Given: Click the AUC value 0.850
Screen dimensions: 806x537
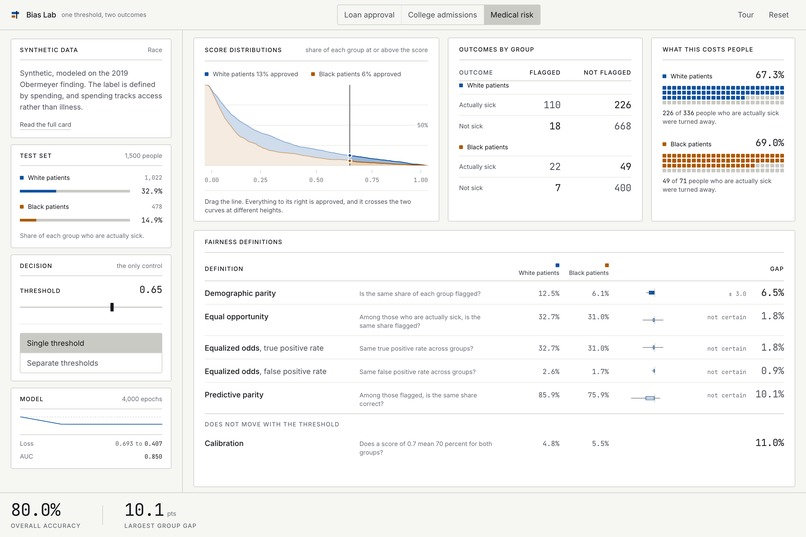Looking at the screenshot, I should (x=153, y=456).
